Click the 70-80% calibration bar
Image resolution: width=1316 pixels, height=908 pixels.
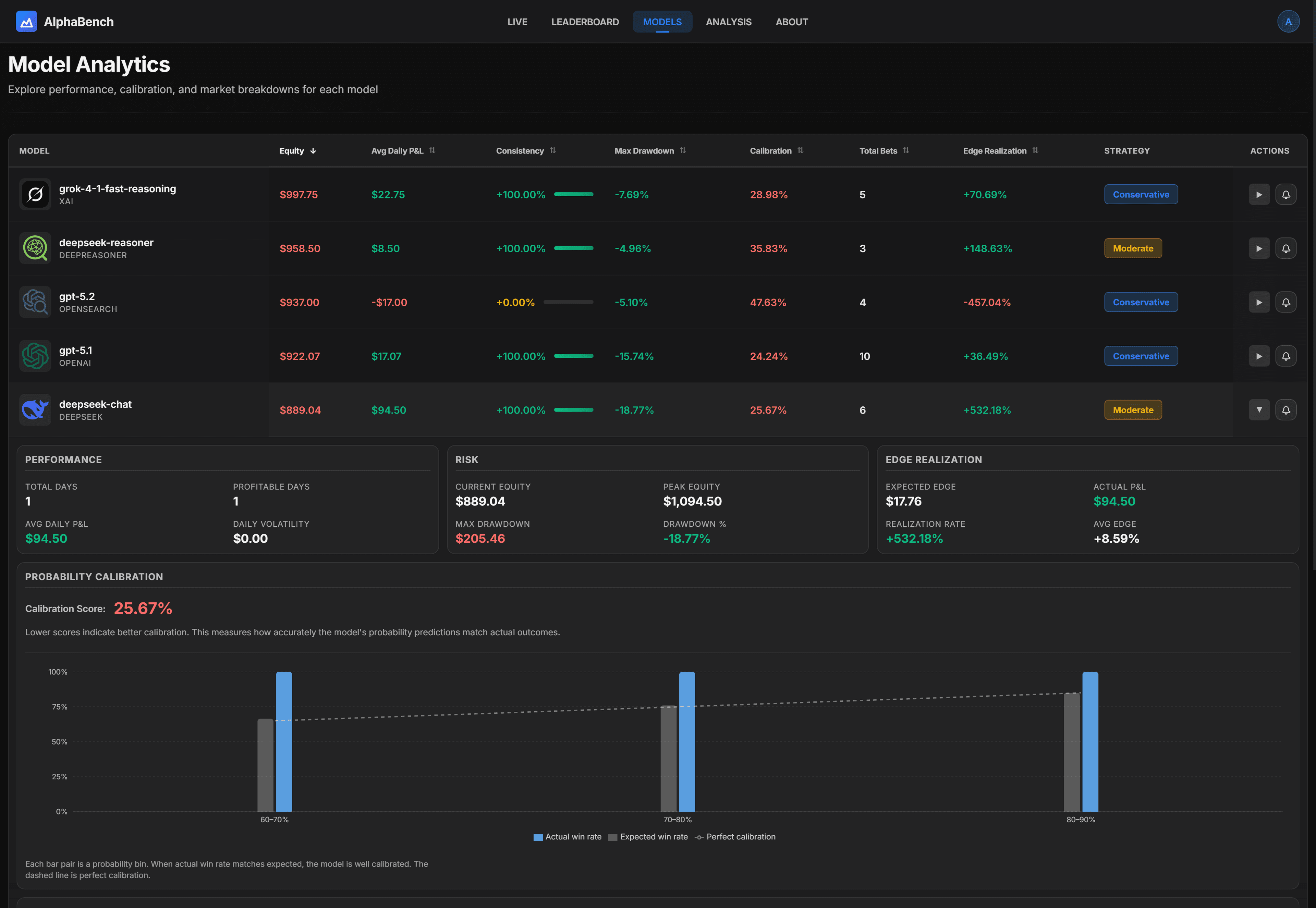tap(687, 740)
